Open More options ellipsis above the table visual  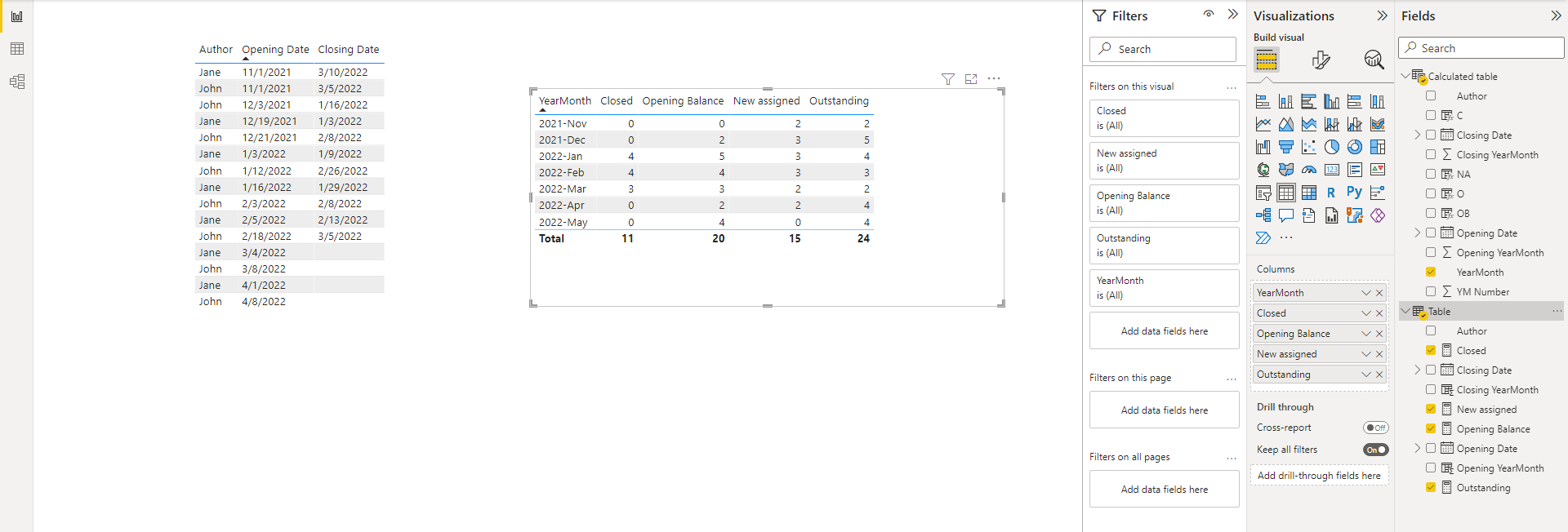pyautogui.click(x=994, y=79)
